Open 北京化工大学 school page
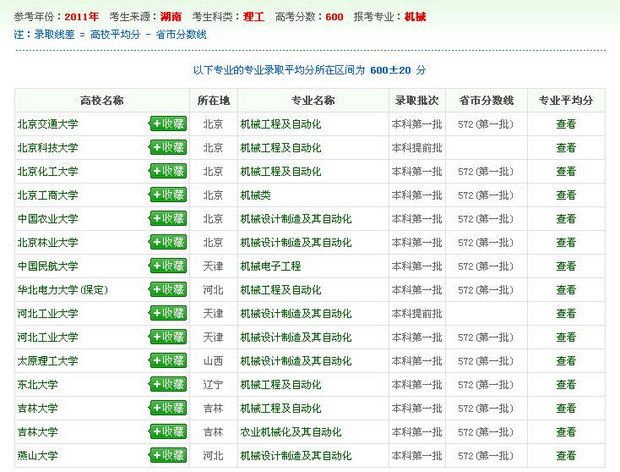Screen dimensions: 620x472 point(48,172)
